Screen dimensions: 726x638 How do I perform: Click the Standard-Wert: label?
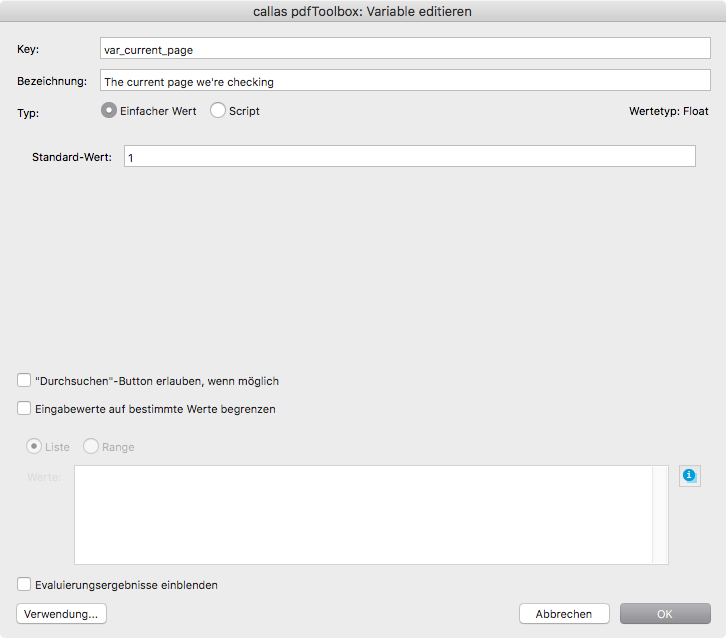(72, 157)
